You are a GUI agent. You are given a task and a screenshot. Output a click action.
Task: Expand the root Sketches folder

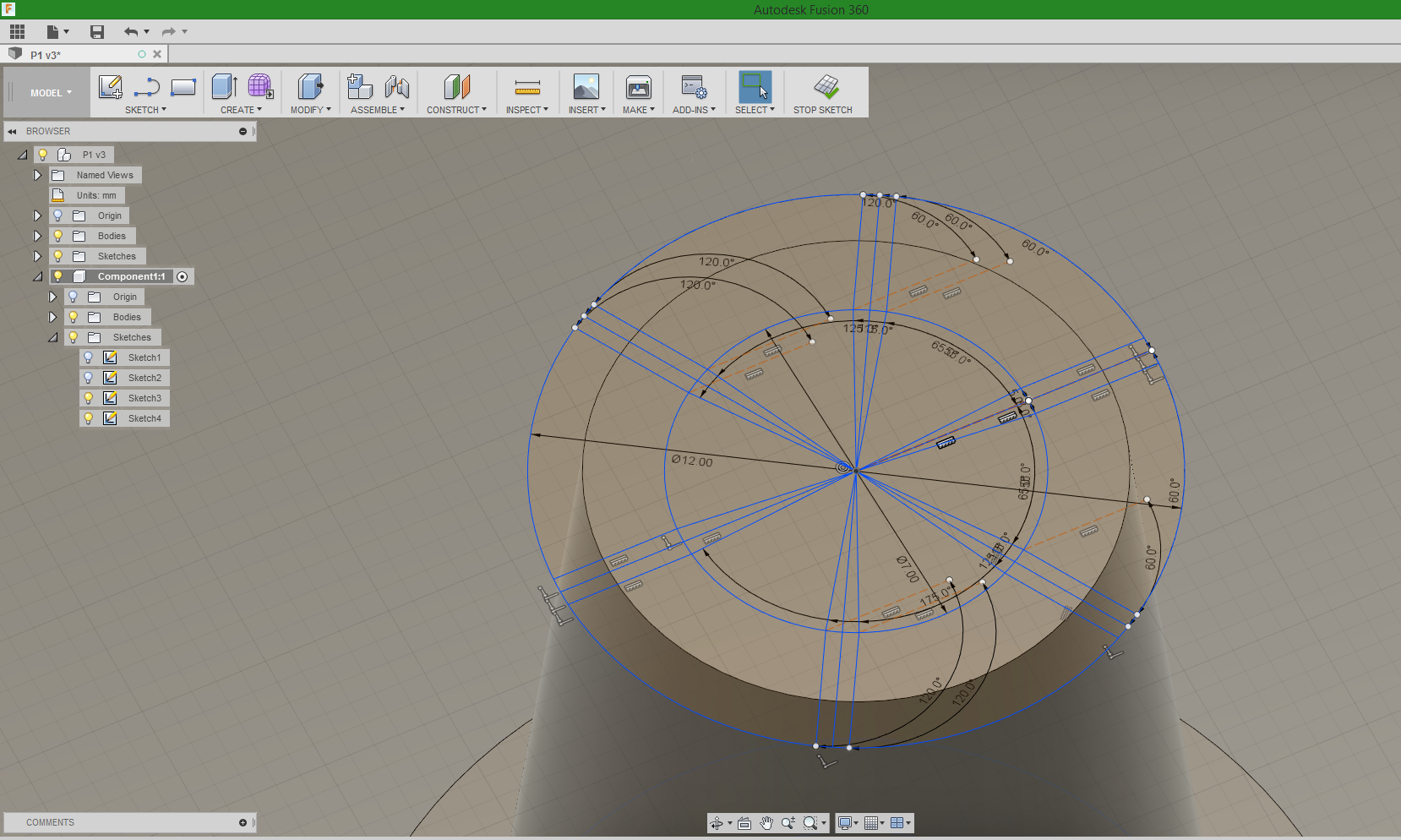click(x=37, y=256)
